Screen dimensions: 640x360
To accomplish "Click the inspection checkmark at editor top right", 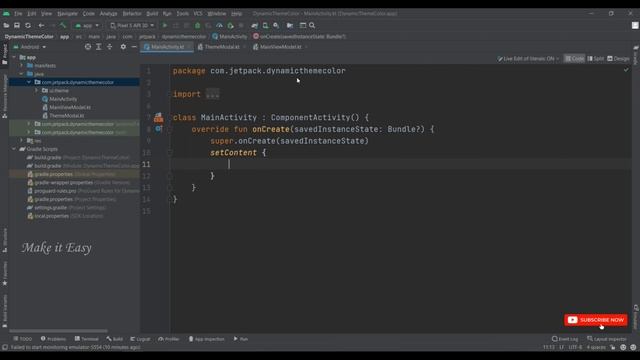I will (x=626, y=70).
